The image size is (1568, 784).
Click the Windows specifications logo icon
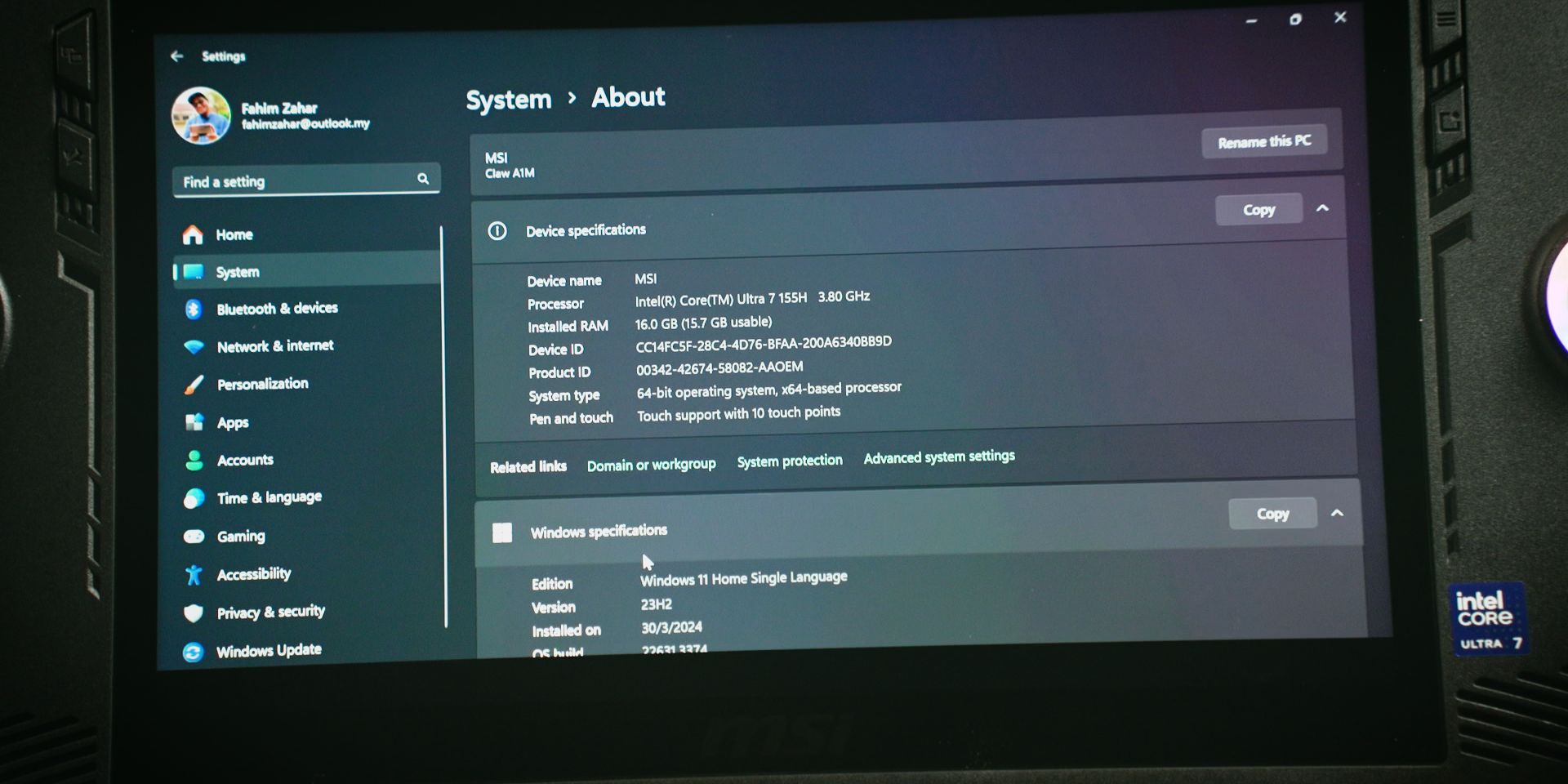tap(502, 533)
